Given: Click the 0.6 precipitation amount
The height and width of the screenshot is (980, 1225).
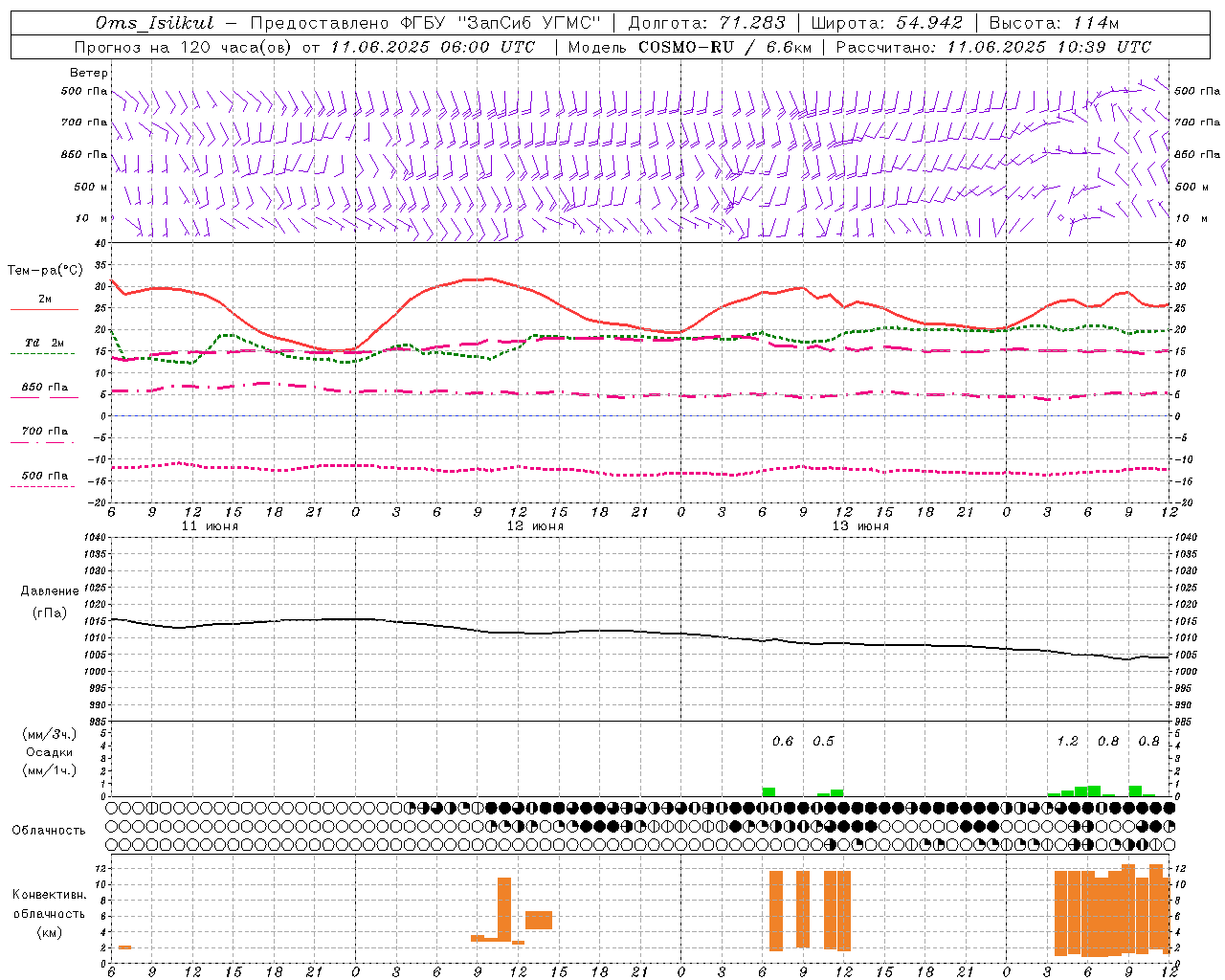Looking at the screenshot, I should 783,741.
